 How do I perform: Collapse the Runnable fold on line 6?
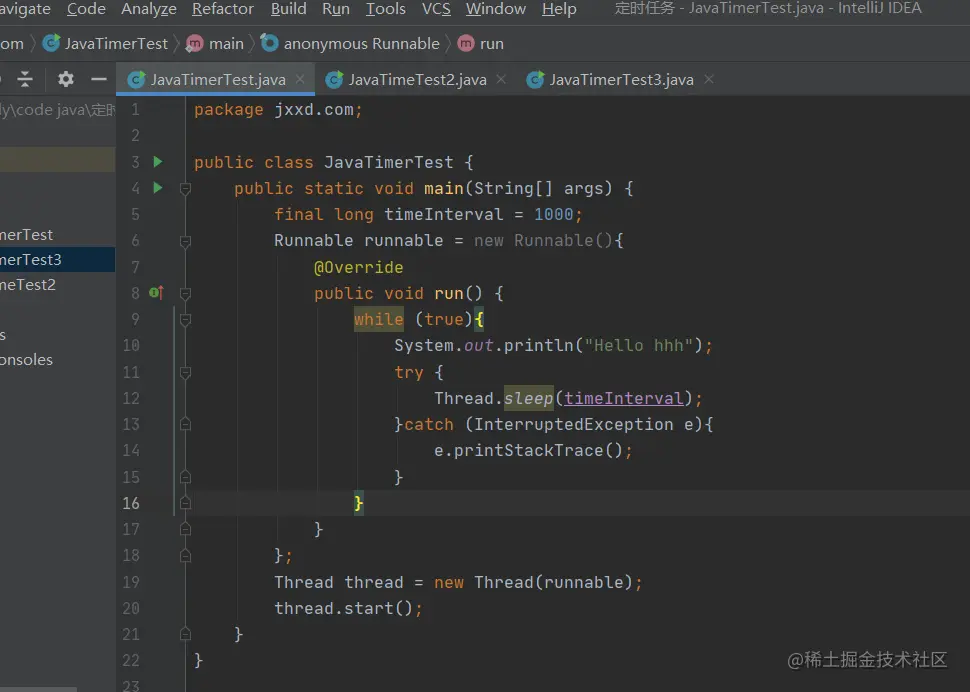(185, 241)
